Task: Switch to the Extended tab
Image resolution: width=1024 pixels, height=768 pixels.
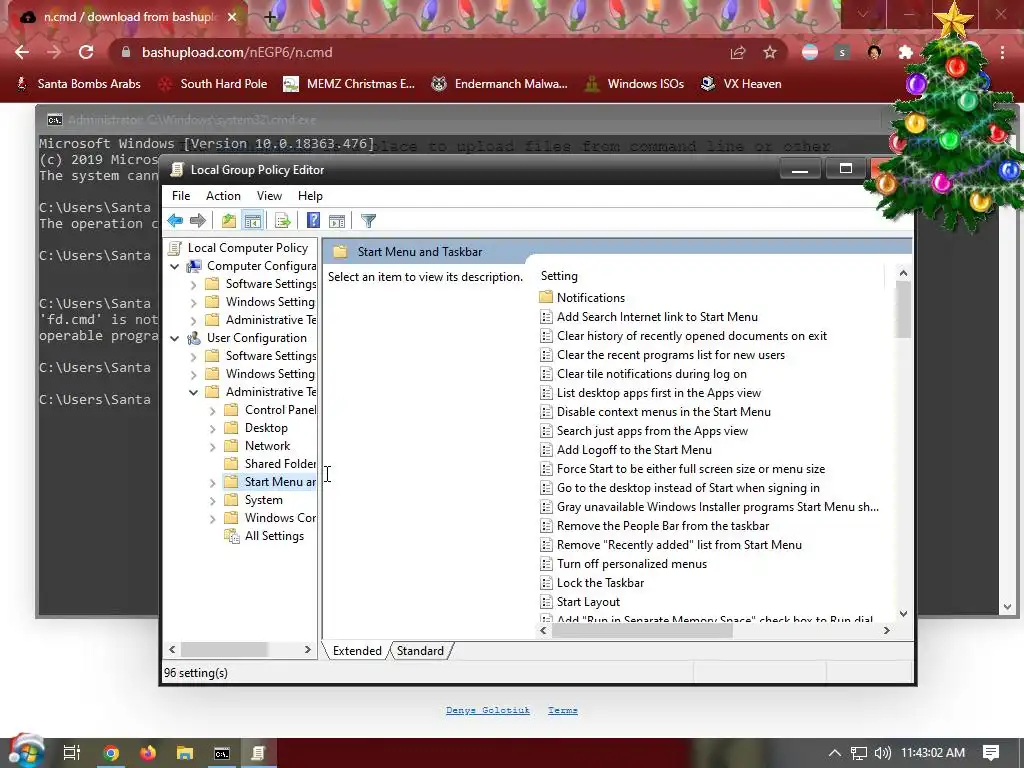Action: tap(357, 650)
